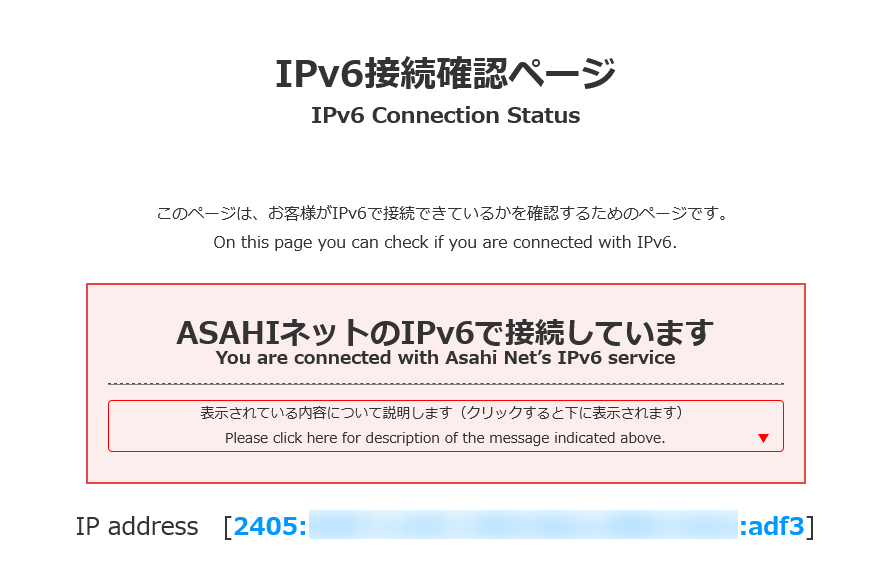The height and width of the screenshot is (583, 890).
Task: Click the Japanese intro sentence about IPv6 confirmation
Action: [x=441, y=213]
